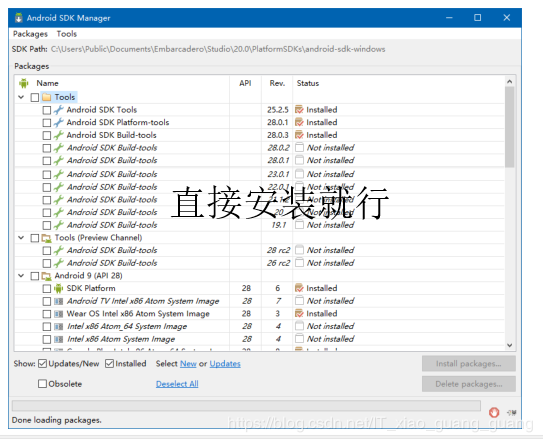Click the loading progress bar
Image resolution: width=543 pixels, height=442 pixels.
tap(246, 406)
